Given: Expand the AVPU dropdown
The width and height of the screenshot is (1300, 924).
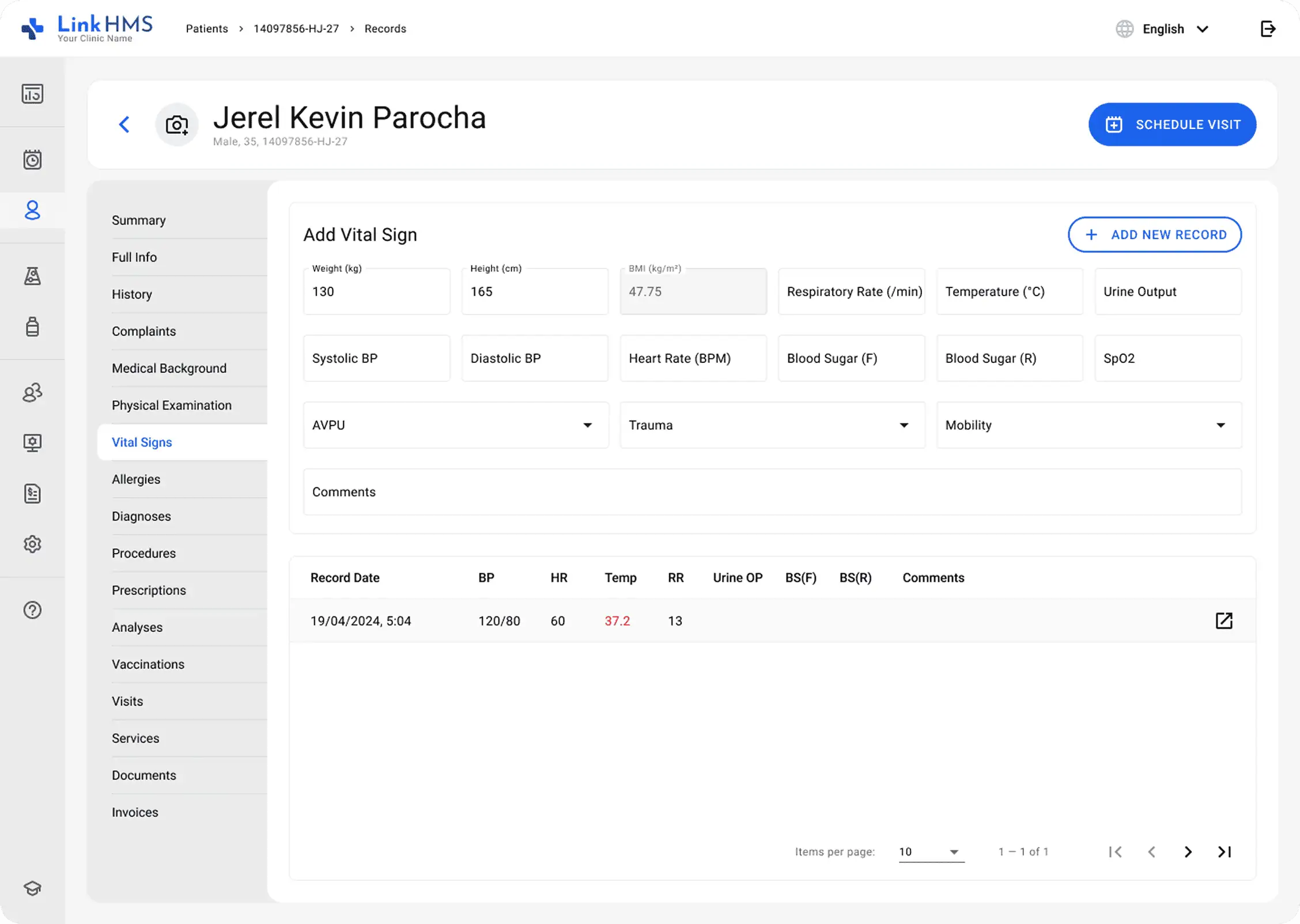Looking at the screenshot, I should click(455, 425).
